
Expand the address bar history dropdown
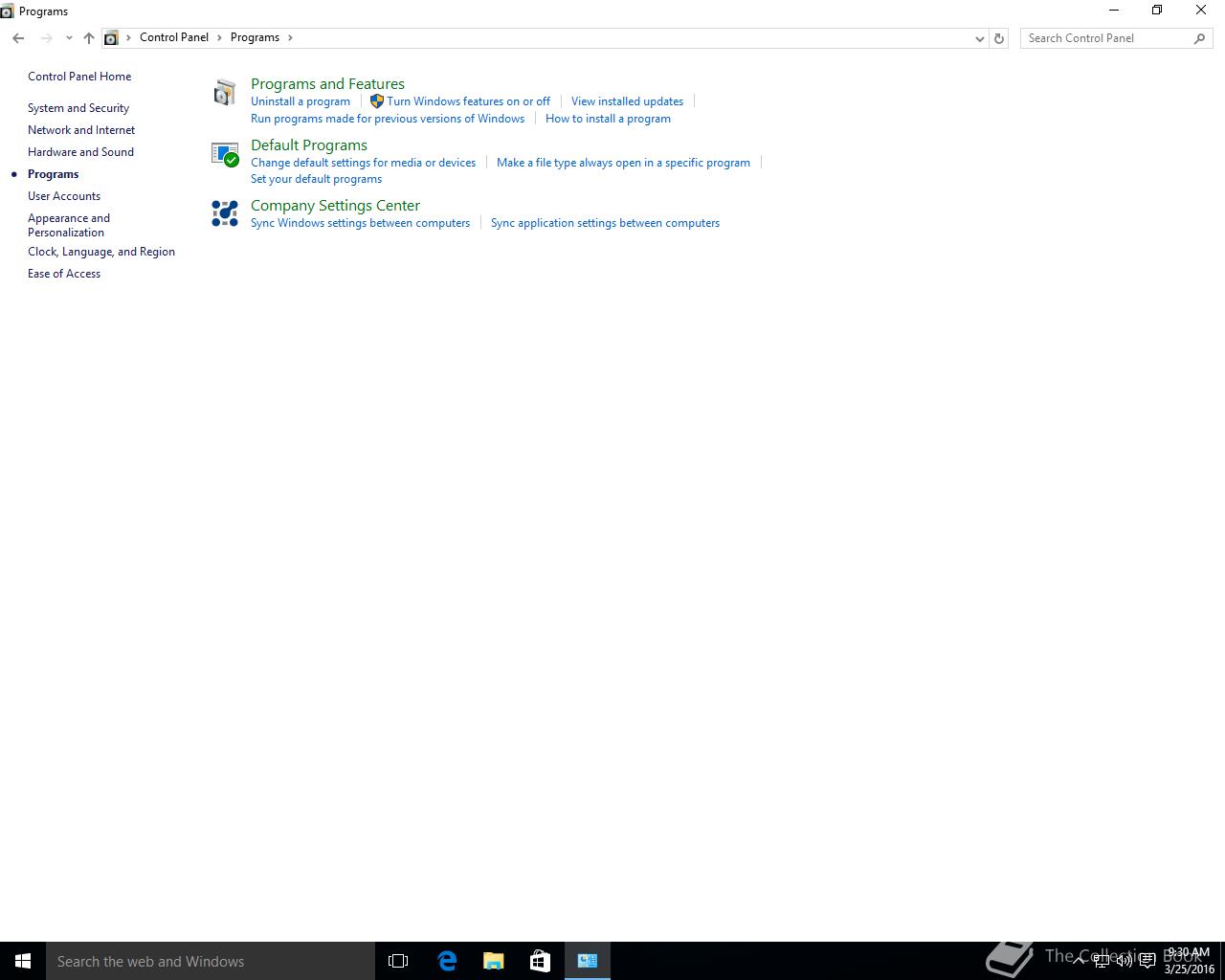[979, 38]
